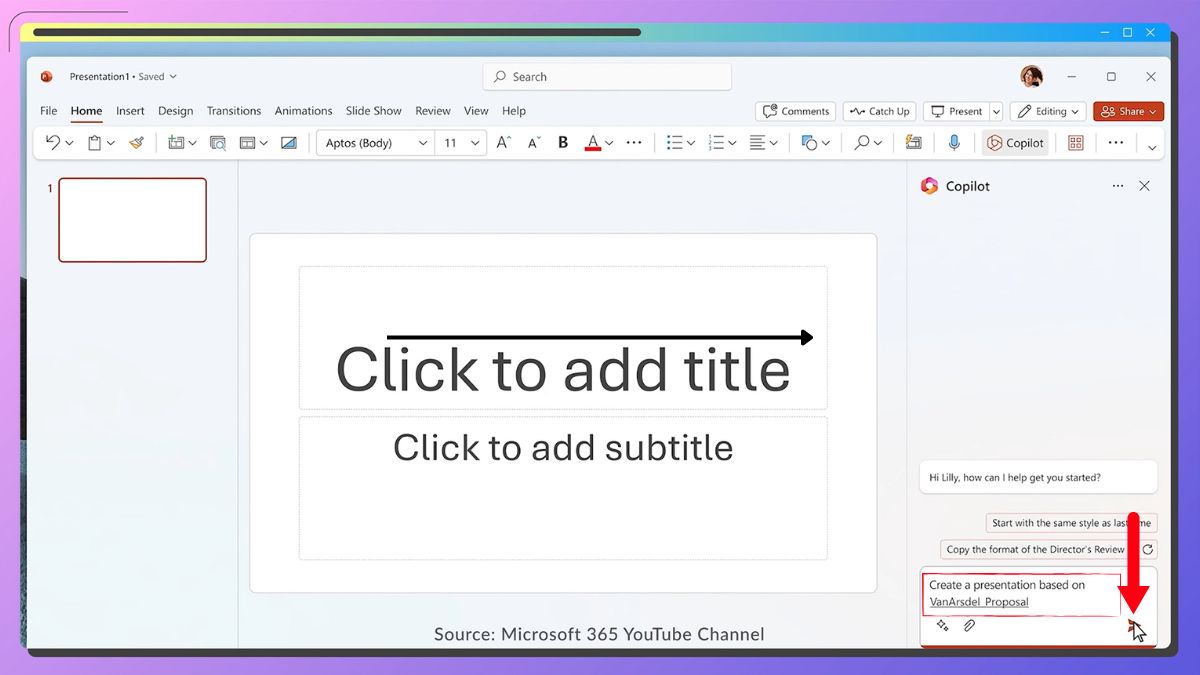Open the Insert ribbon tab
This screenshot has width=1200, height=675.
[130, 111]
